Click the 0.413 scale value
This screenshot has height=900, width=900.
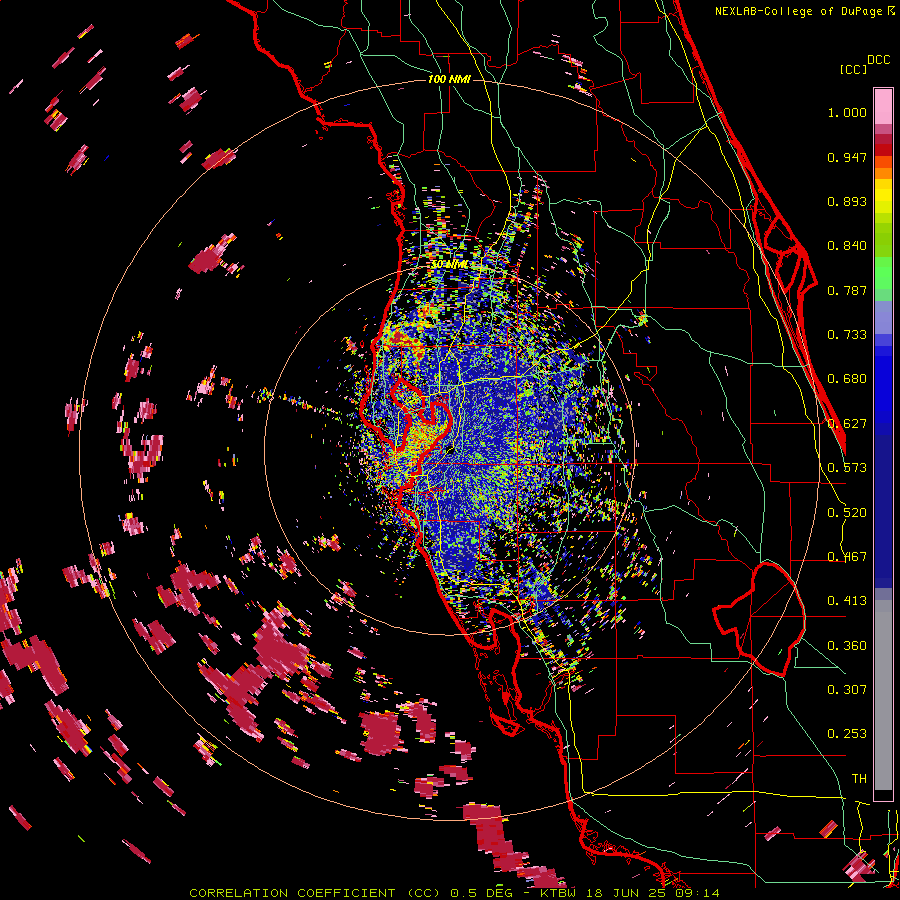[x=847, y=601]
